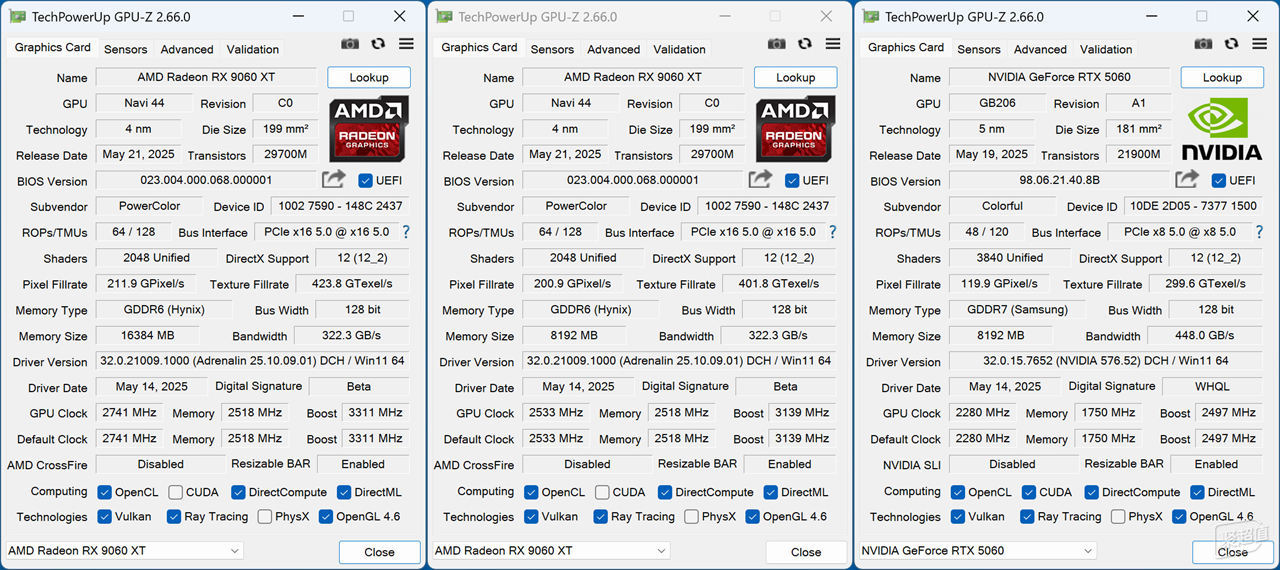Click the screenshot camera icon in left window
Viewport: 1280px width, 570px height.
(350, 44)
